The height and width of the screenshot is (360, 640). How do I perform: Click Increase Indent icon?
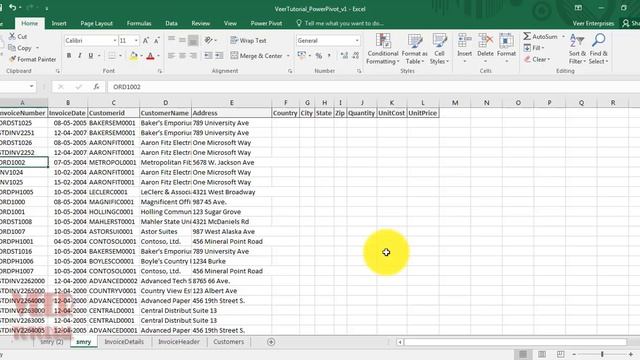[x=219, y=56]
